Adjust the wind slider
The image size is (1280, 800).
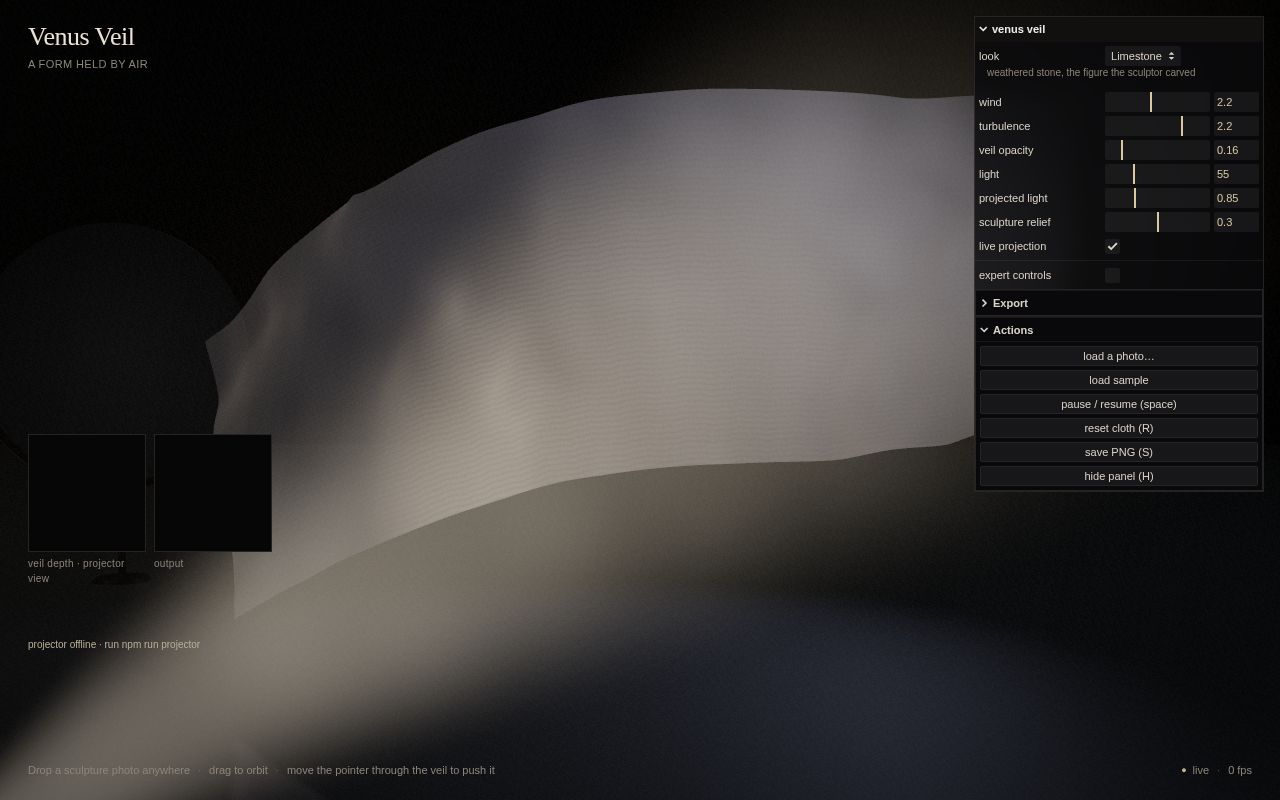(x=1157, y=102)
